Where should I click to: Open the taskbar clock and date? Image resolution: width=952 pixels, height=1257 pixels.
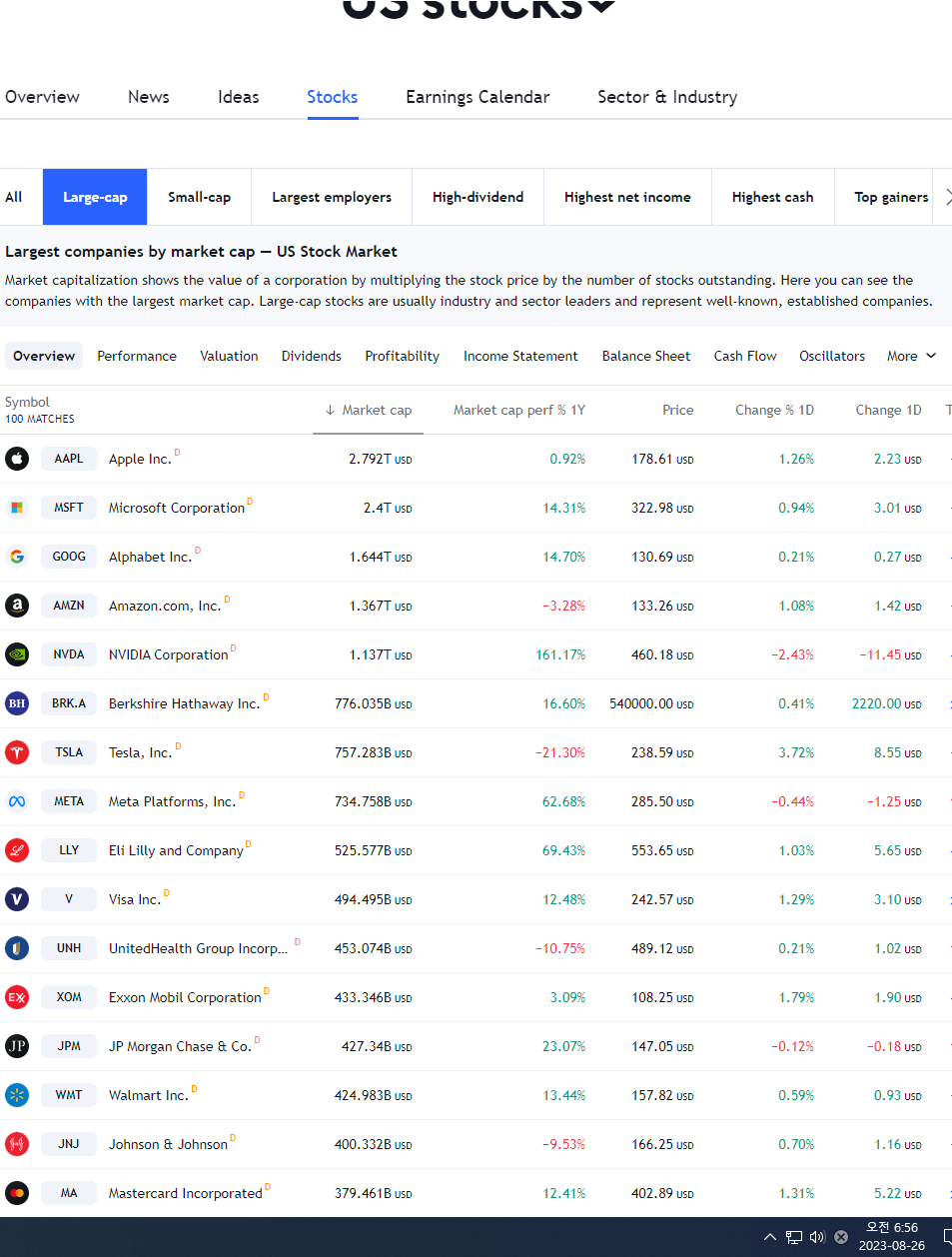pos(892,1237)
